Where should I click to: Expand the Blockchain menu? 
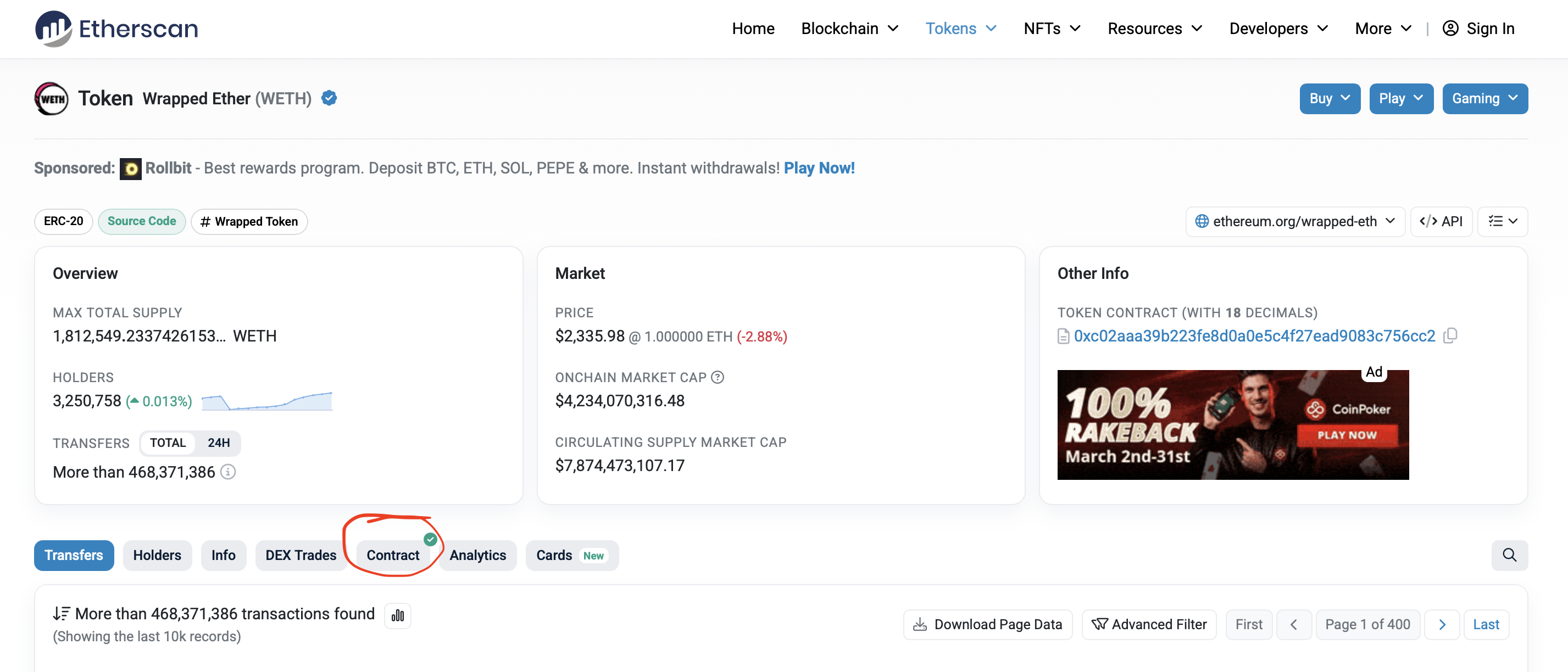pos(850,29)
